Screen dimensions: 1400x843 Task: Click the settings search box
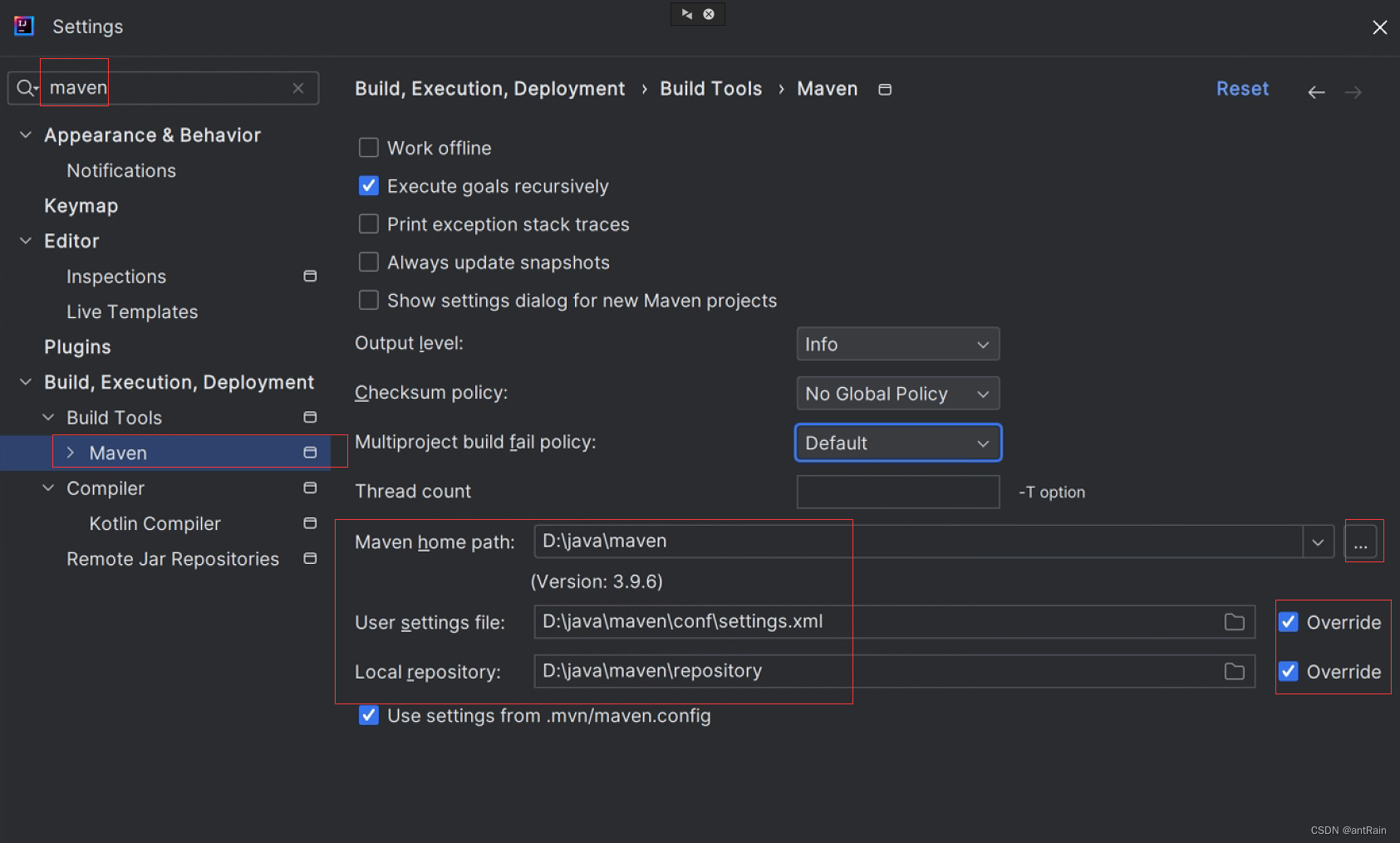163,88
